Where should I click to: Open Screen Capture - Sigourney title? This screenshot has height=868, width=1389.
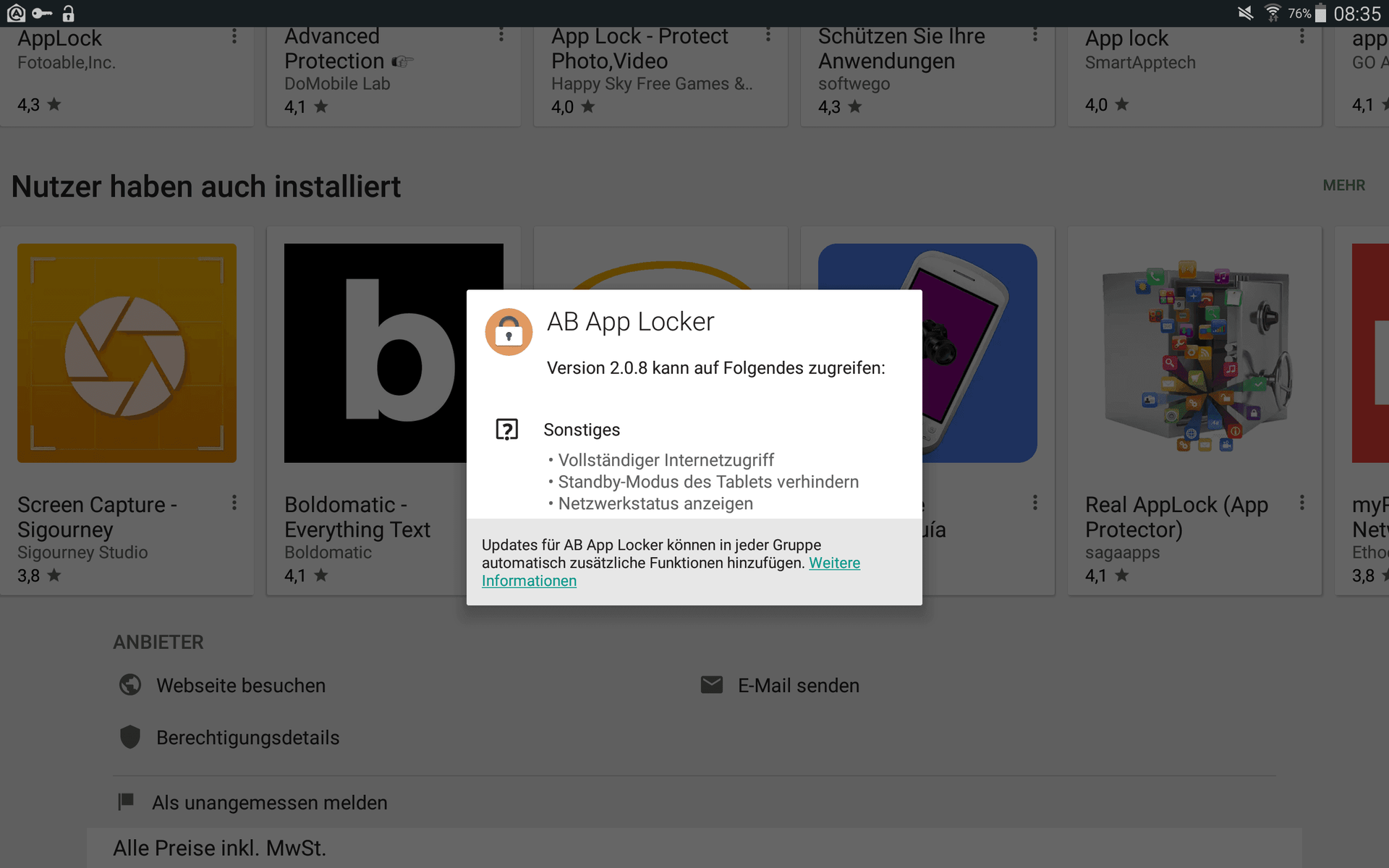point(97,516)
